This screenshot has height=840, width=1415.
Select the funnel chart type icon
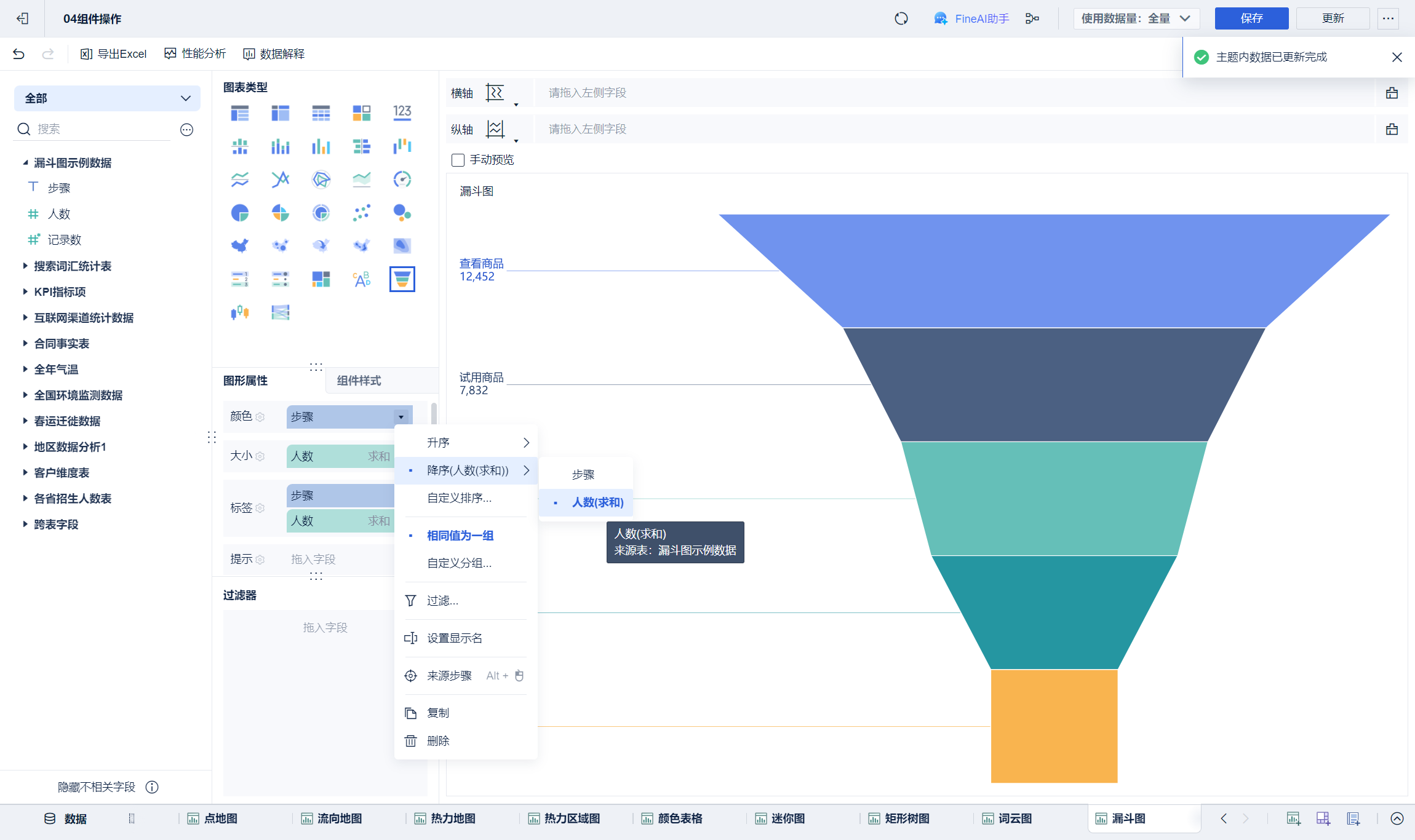coord(402,279)
